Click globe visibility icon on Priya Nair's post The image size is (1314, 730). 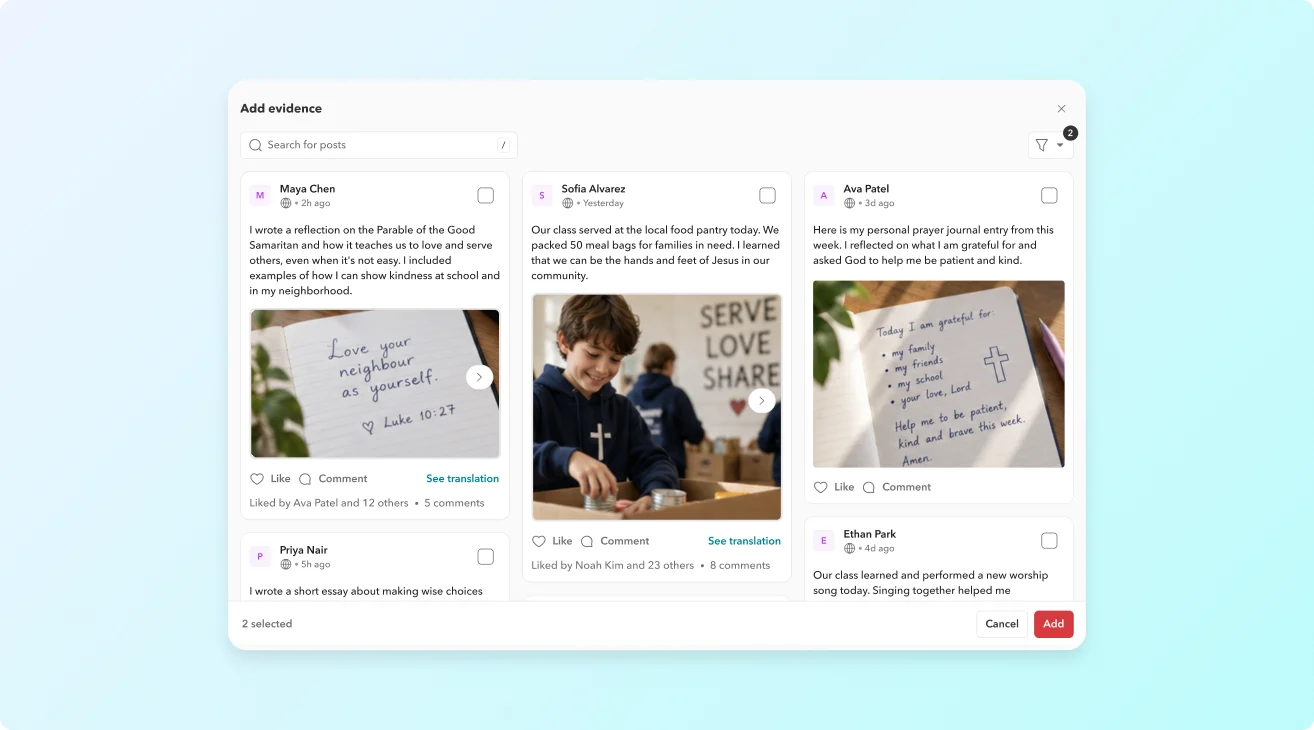(286, 565)
